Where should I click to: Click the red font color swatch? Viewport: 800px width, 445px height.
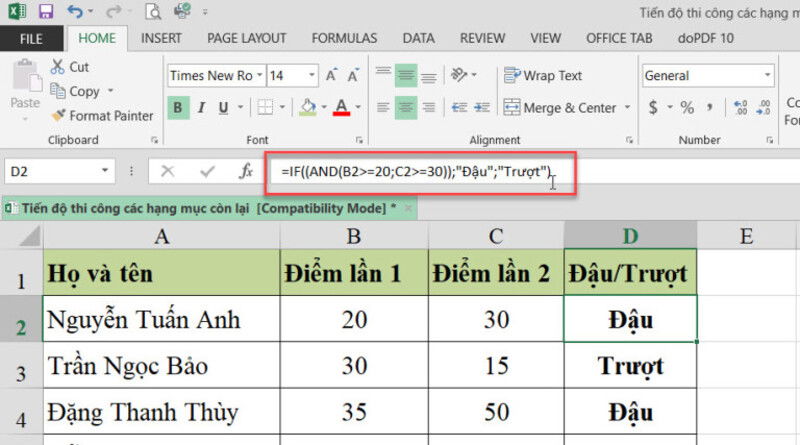point(341,108)
